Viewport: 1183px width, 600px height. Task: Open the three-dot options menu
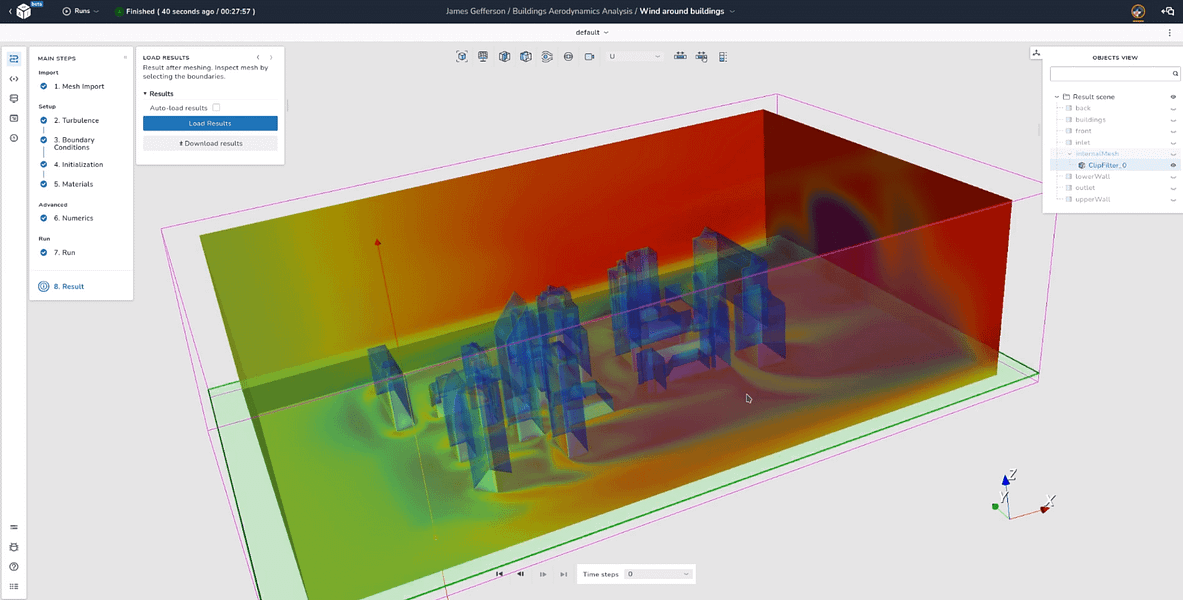point(1169,32)
